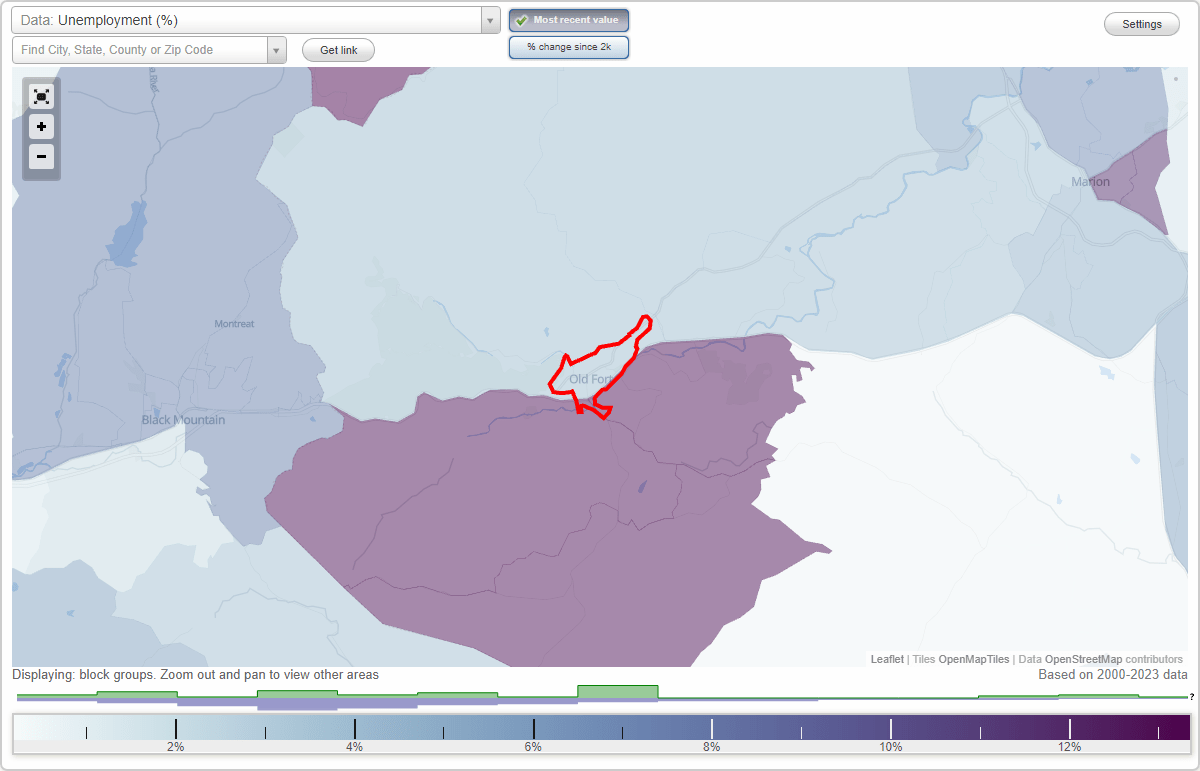Open the Data dropdown arrow
1200x771 pixels.
tap(490, 20)
